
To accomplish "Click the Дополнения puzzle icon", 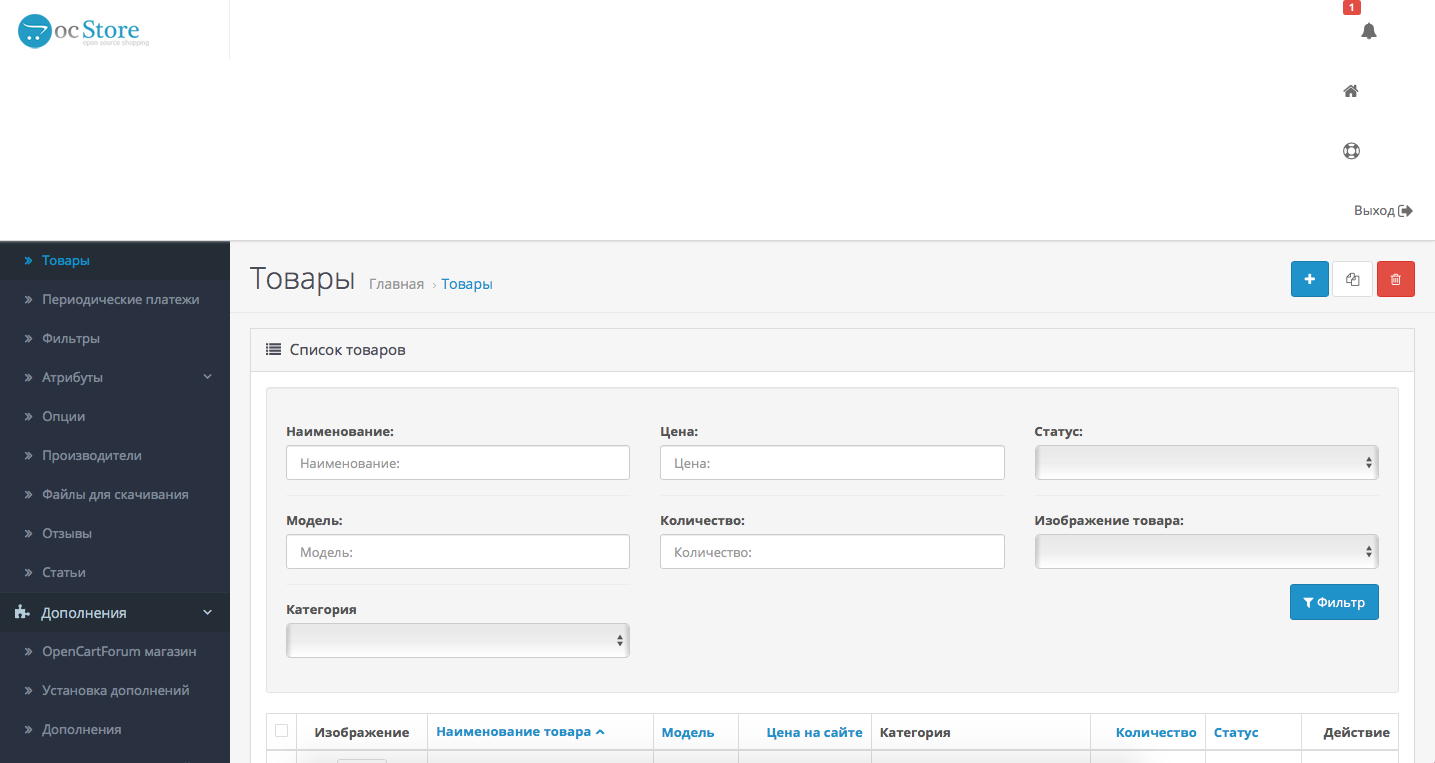I will click(22, 612).
